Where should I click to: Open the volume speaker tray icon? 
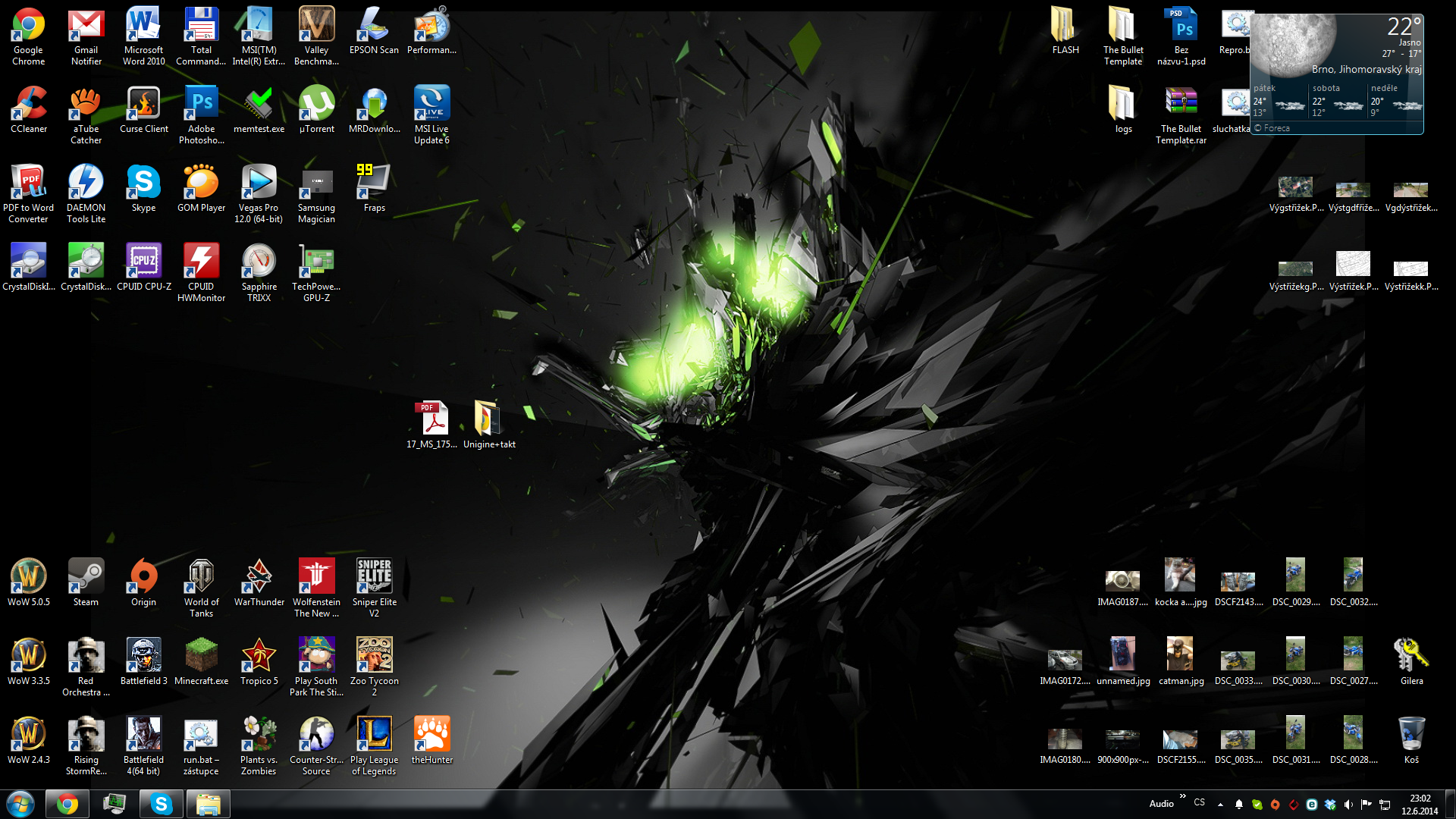pyautogui.click(x=1348, y=805)
